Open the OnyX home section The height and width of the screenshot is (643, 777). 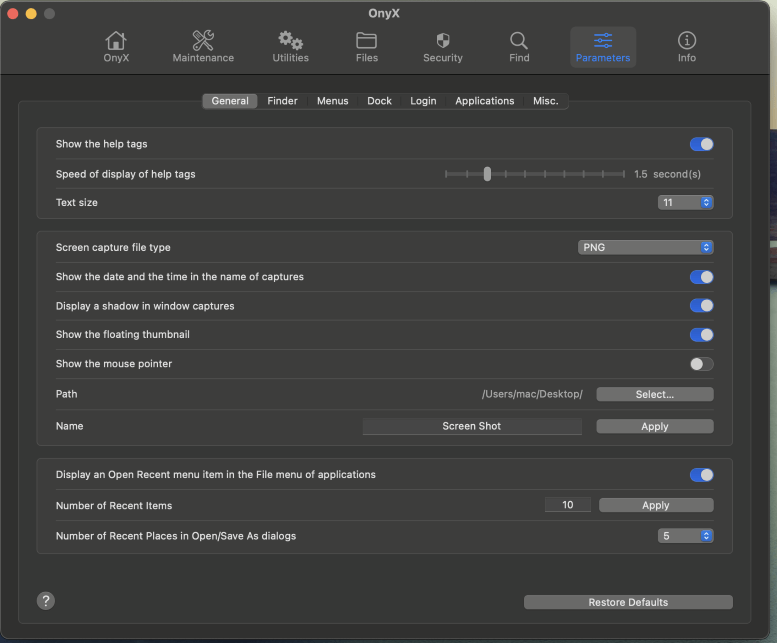pos(116,47)
